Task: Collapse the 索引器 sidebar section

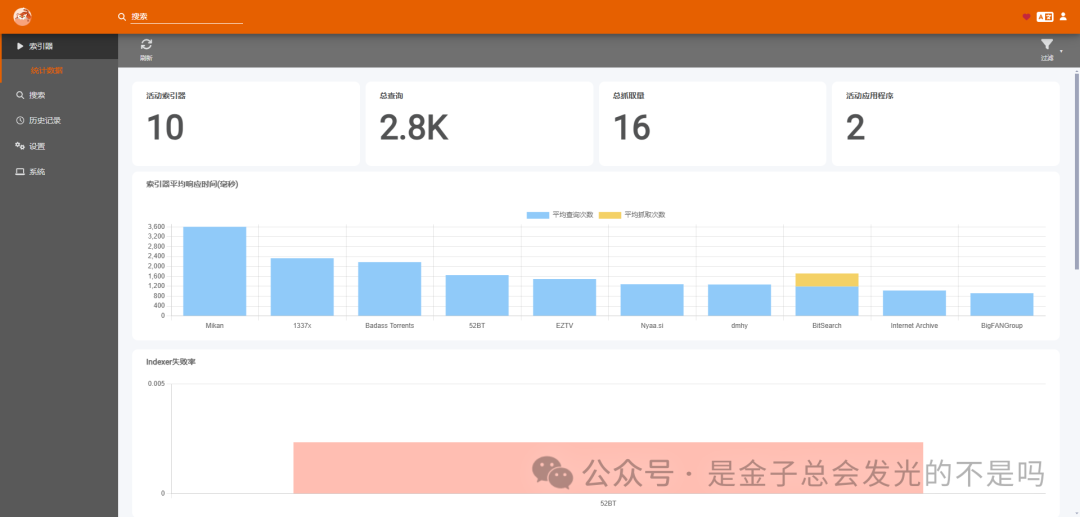Action: (x=40, y=46)
